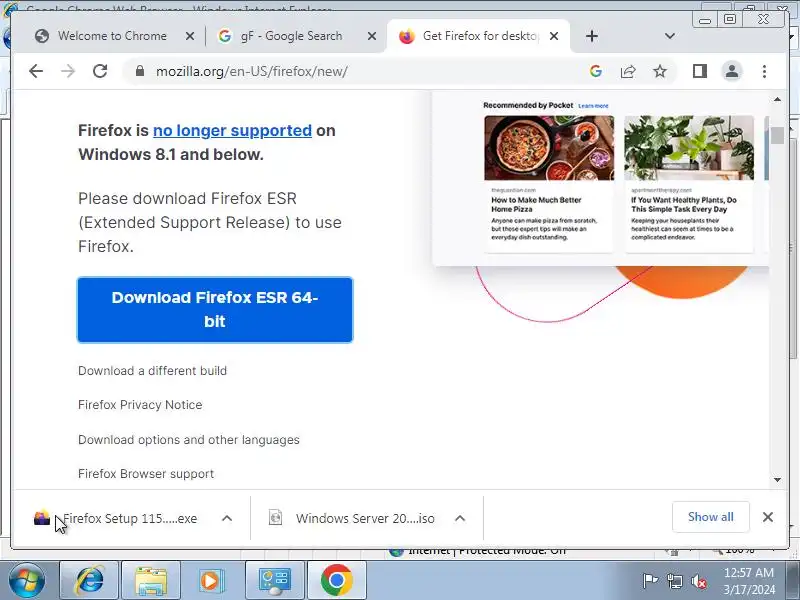
Task: Close the Get Firefox for desktop tab
Action: tap(554, 36)
